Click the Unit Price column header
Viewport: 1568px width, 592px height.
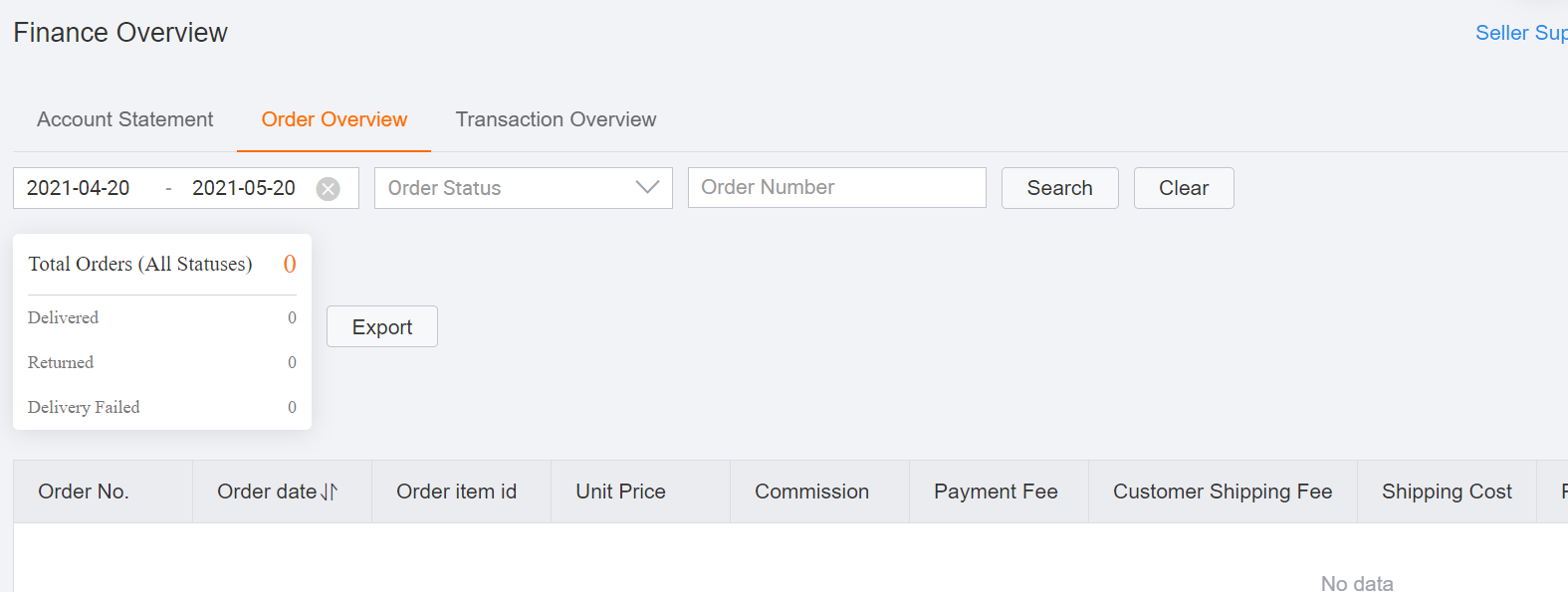620,491
